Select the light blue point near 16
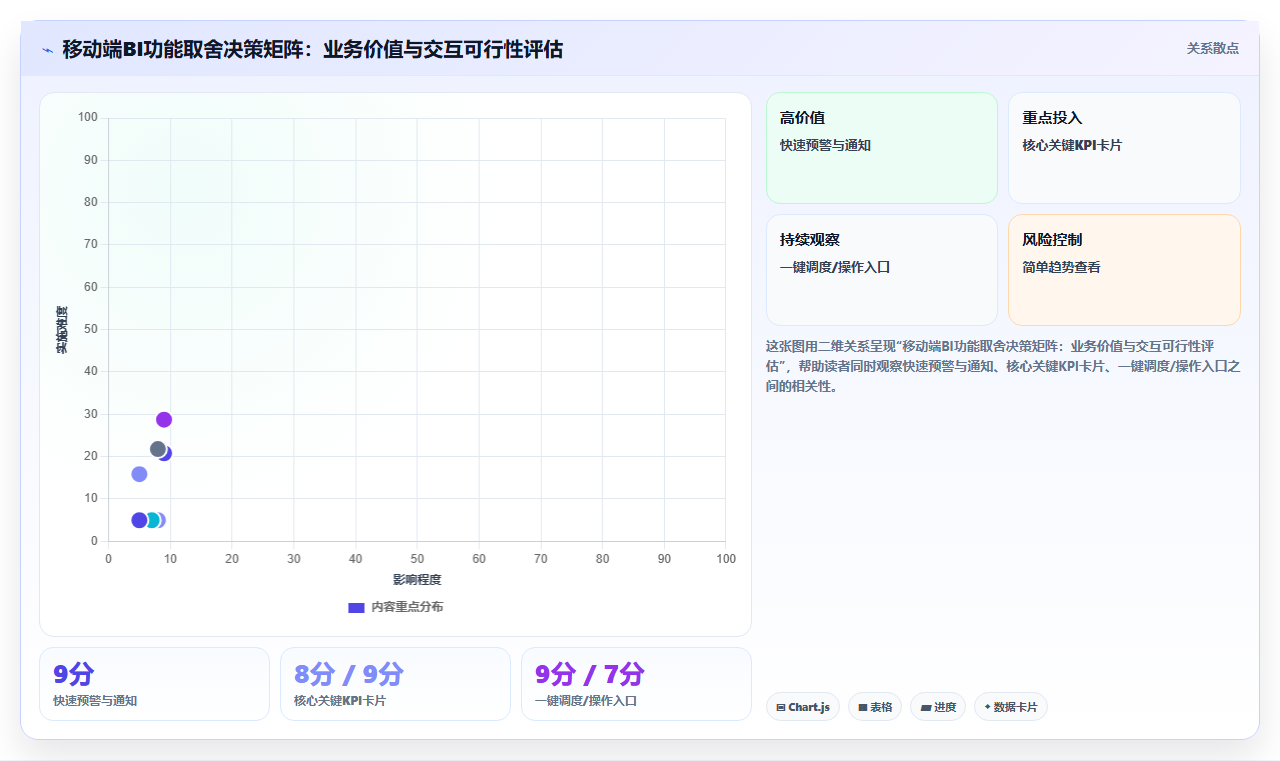 [x=139, y=474]
